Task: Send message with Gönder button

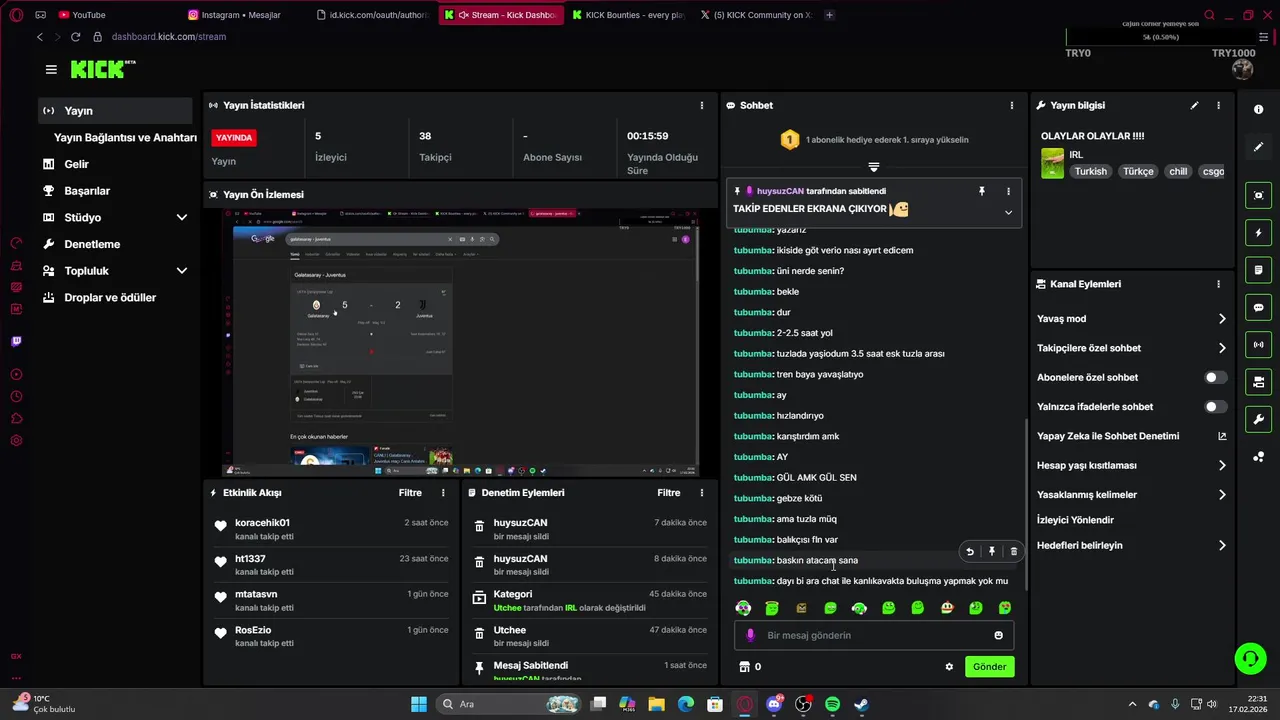Action: click(989, 666)
